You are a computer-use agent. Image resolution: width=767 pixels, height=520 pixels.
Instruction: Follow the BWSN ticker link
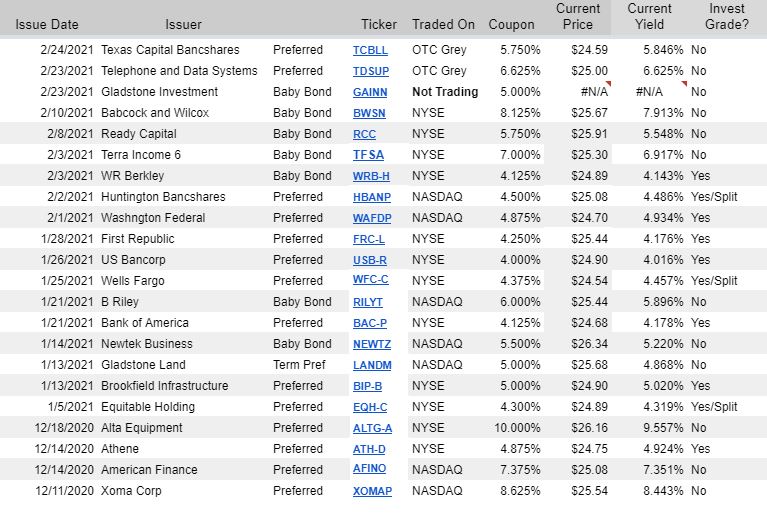[x=369, y=113]
